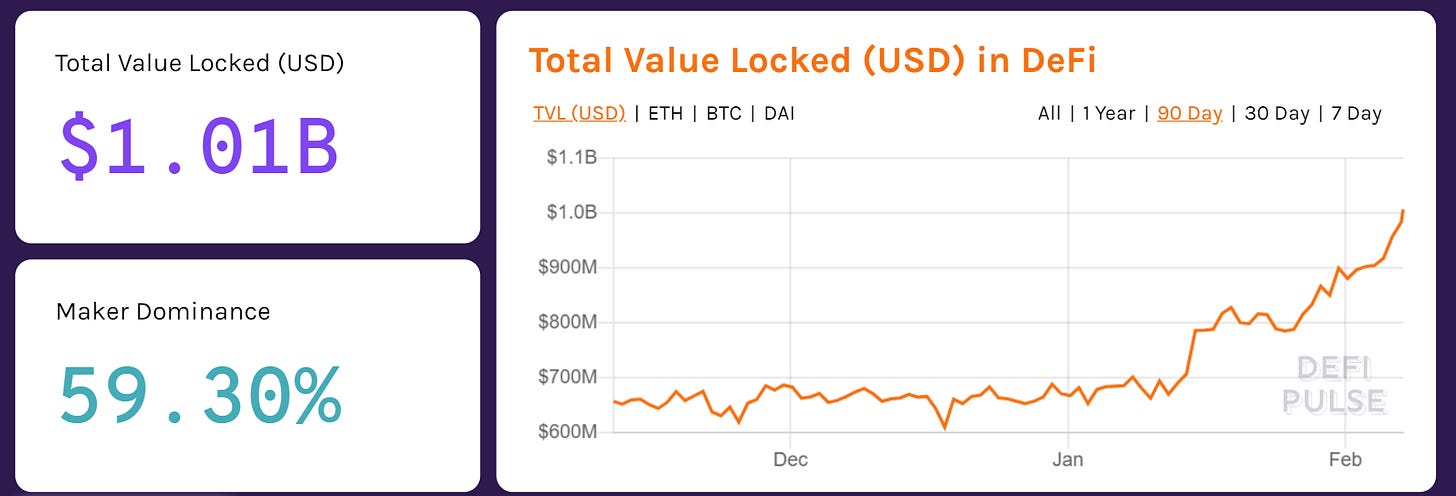Select the 7 Day time range
Viewport: 1456px width, 496px height.
(1356, 113)
